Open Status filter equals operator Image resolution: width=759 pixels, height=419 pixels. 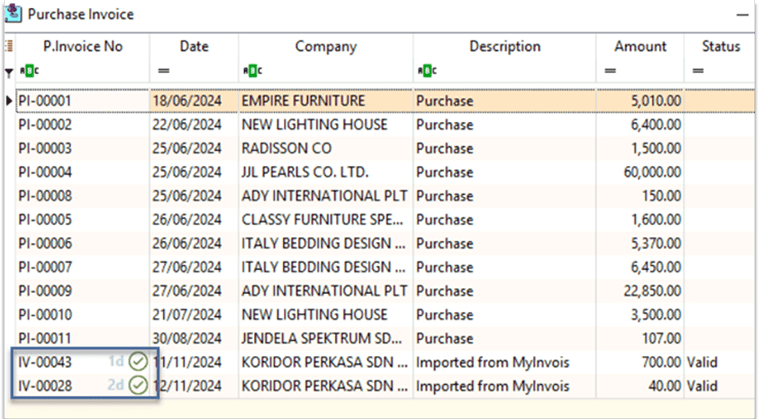tap(698, 71)
